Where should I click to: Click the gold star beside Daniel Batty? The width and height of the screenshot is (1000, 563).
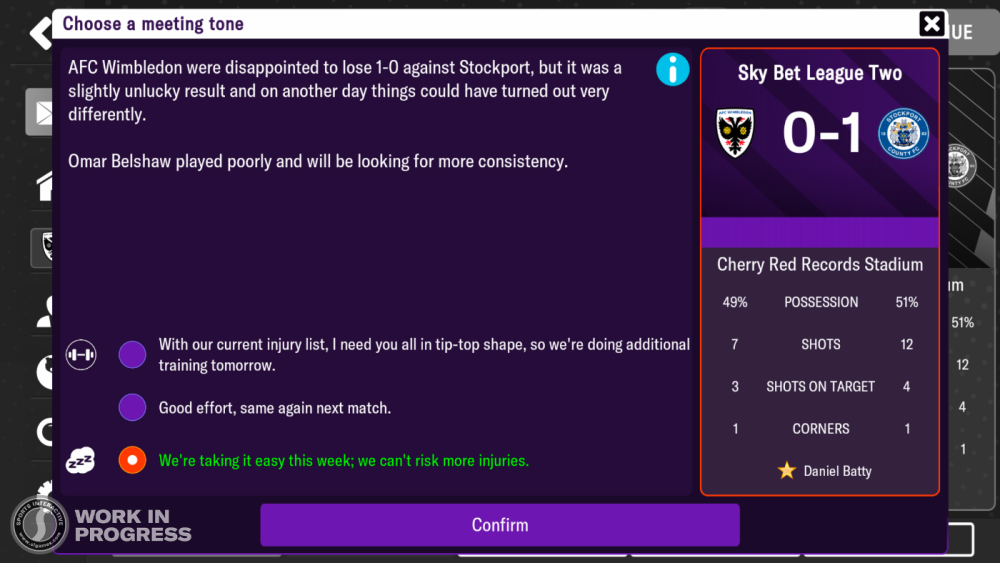[x=786, y=471]
